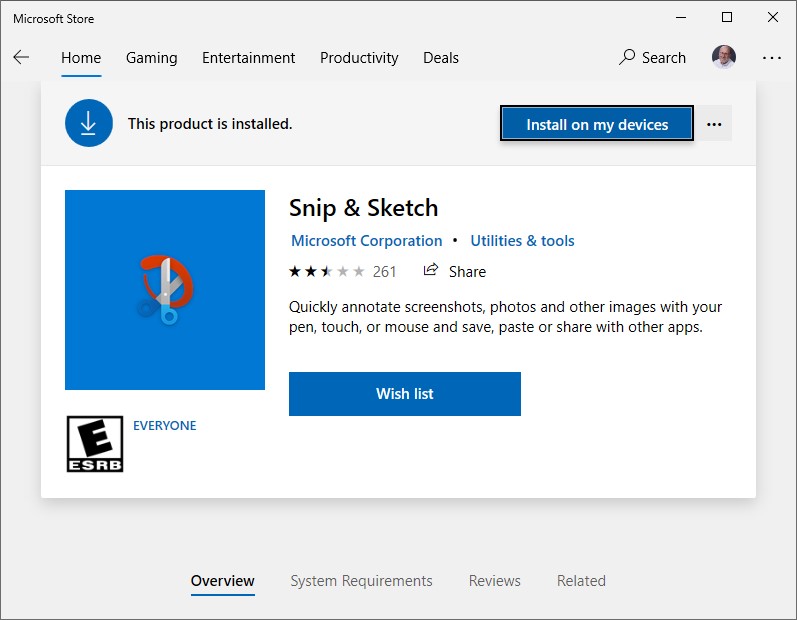Click the star rating of 261 reviews
Image resolution: width=797 pixels, height=620 pixels.
[327, 271]
